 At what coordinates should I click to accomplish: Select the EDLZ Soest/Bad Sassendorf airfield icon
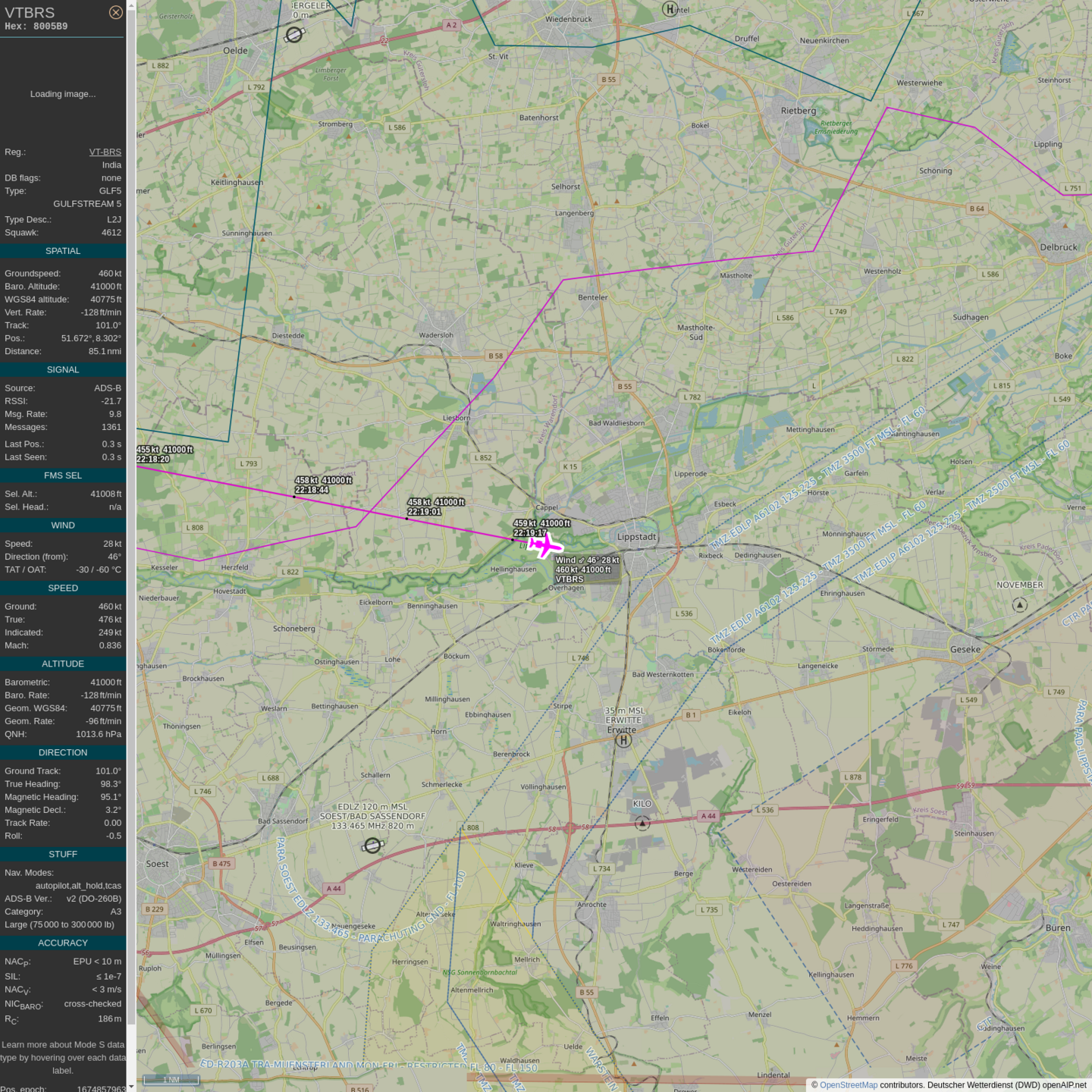tap(372, 846)
